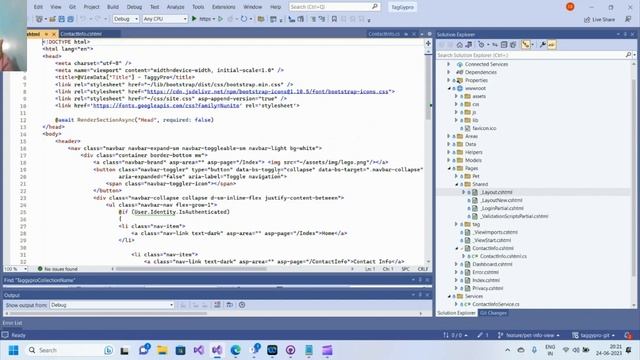Viewport: 640px width, 360px height.
Task: Click the Live Share icon
Action: (x=587, y=19)
